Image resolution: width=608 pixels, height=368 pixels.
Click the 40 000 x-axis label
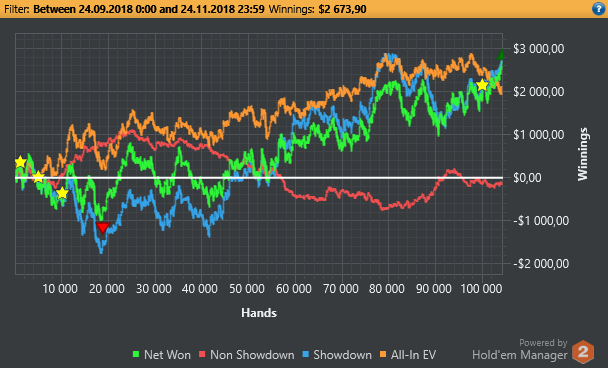(200, 289)
